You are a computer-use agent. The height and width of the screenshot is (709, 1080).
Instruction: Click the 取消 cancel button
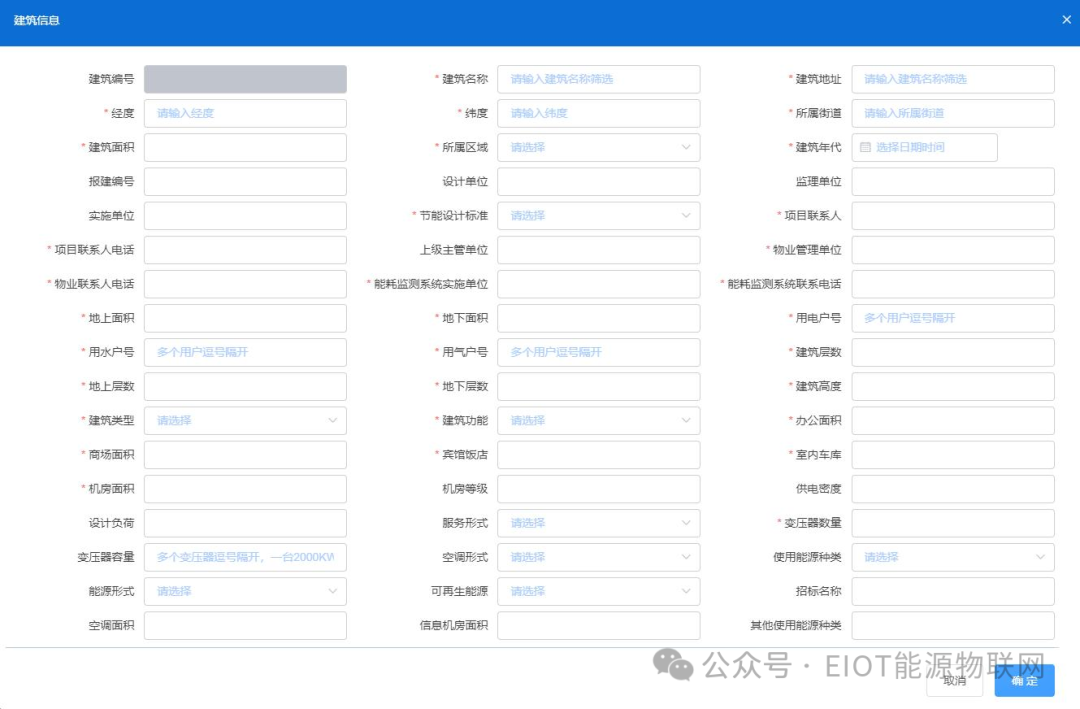tap(953, 681)
